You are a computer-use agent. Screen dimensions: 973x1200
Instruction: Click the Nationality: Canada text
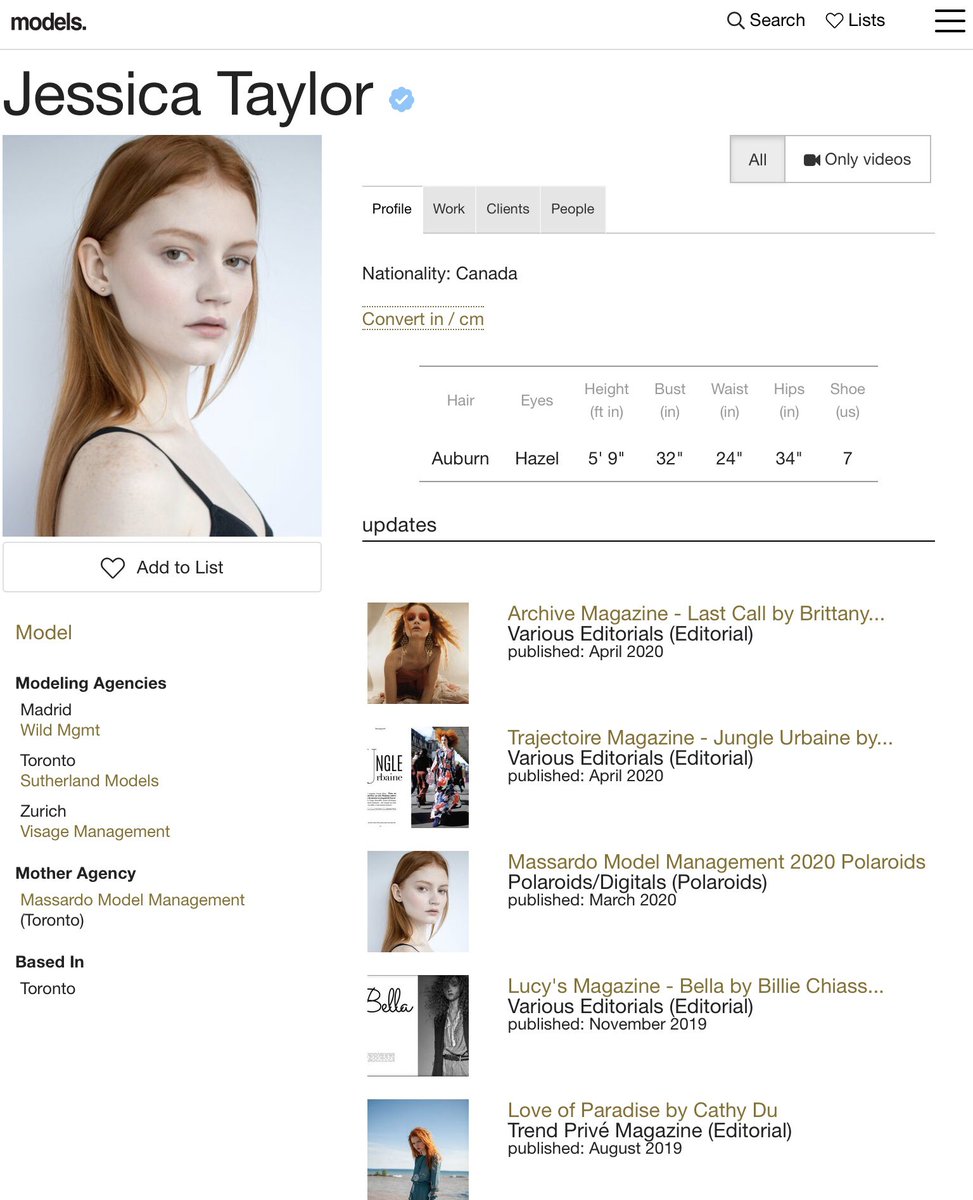coord(440,273)
